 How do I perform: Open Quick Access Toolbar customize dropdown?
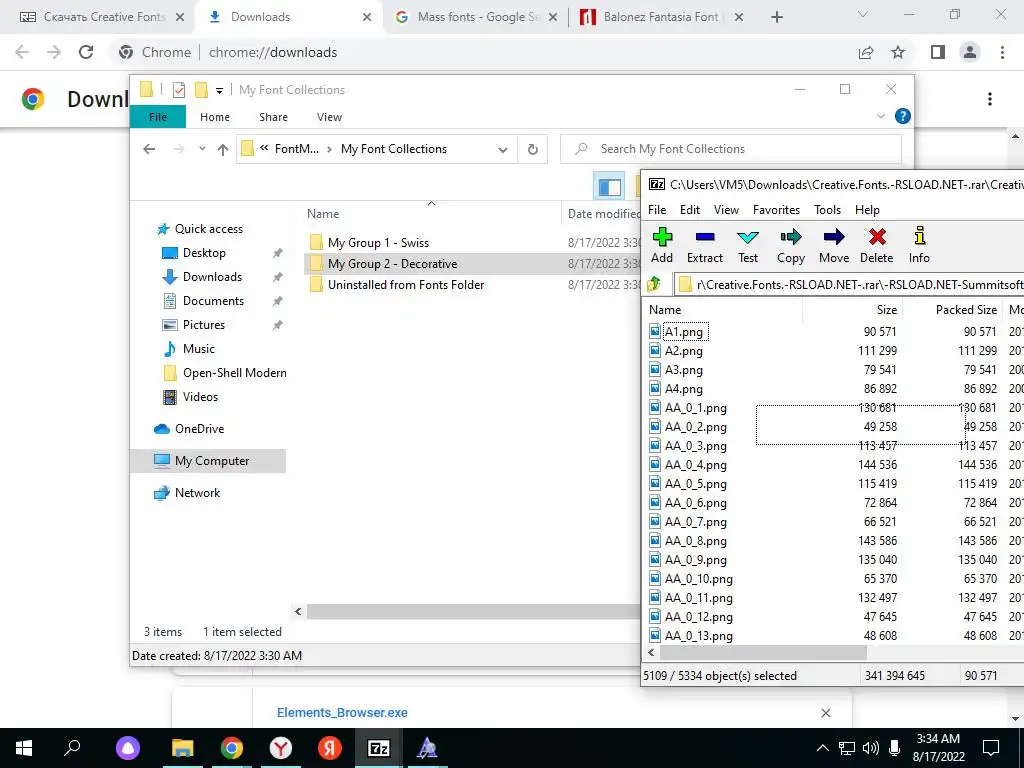219,91
